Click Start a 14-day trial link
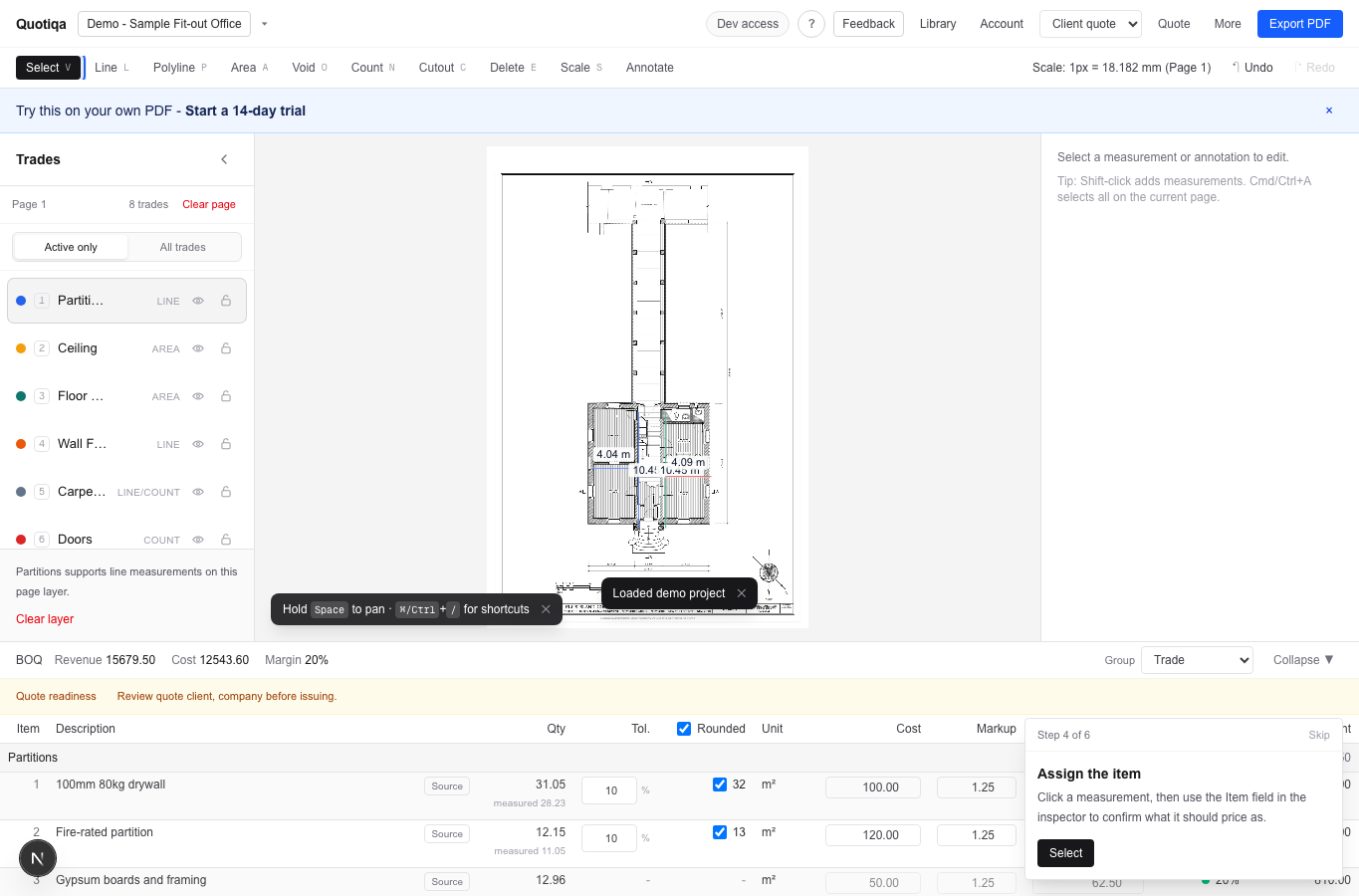 (245, 111)
